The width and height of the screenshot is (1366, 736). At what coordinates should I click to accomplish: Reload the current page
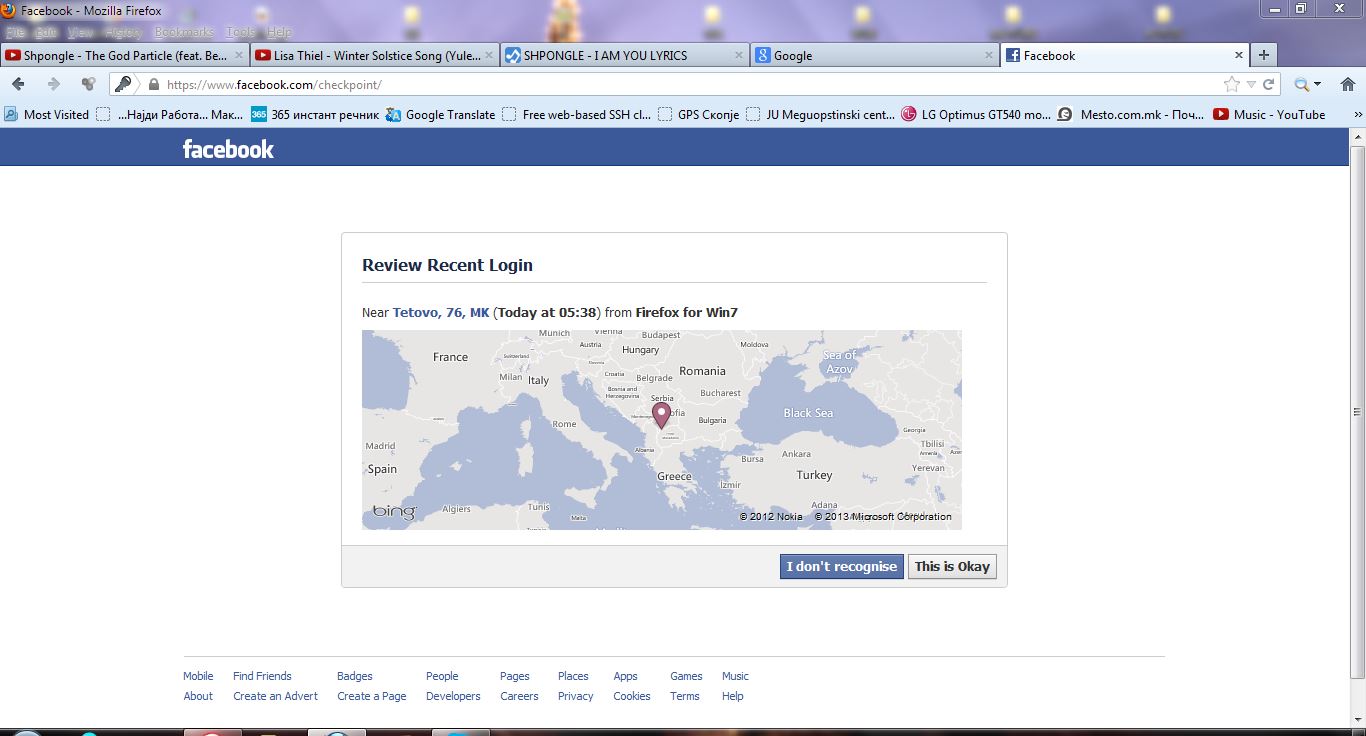[1268, 84]
